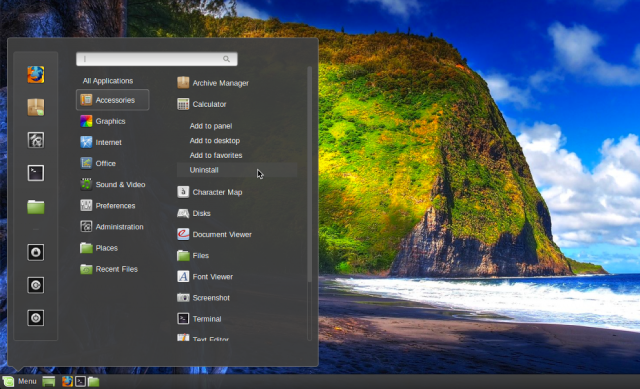The image size is (640, 389).
Task: Click the application list scrollbar
Action: [309, 176]
